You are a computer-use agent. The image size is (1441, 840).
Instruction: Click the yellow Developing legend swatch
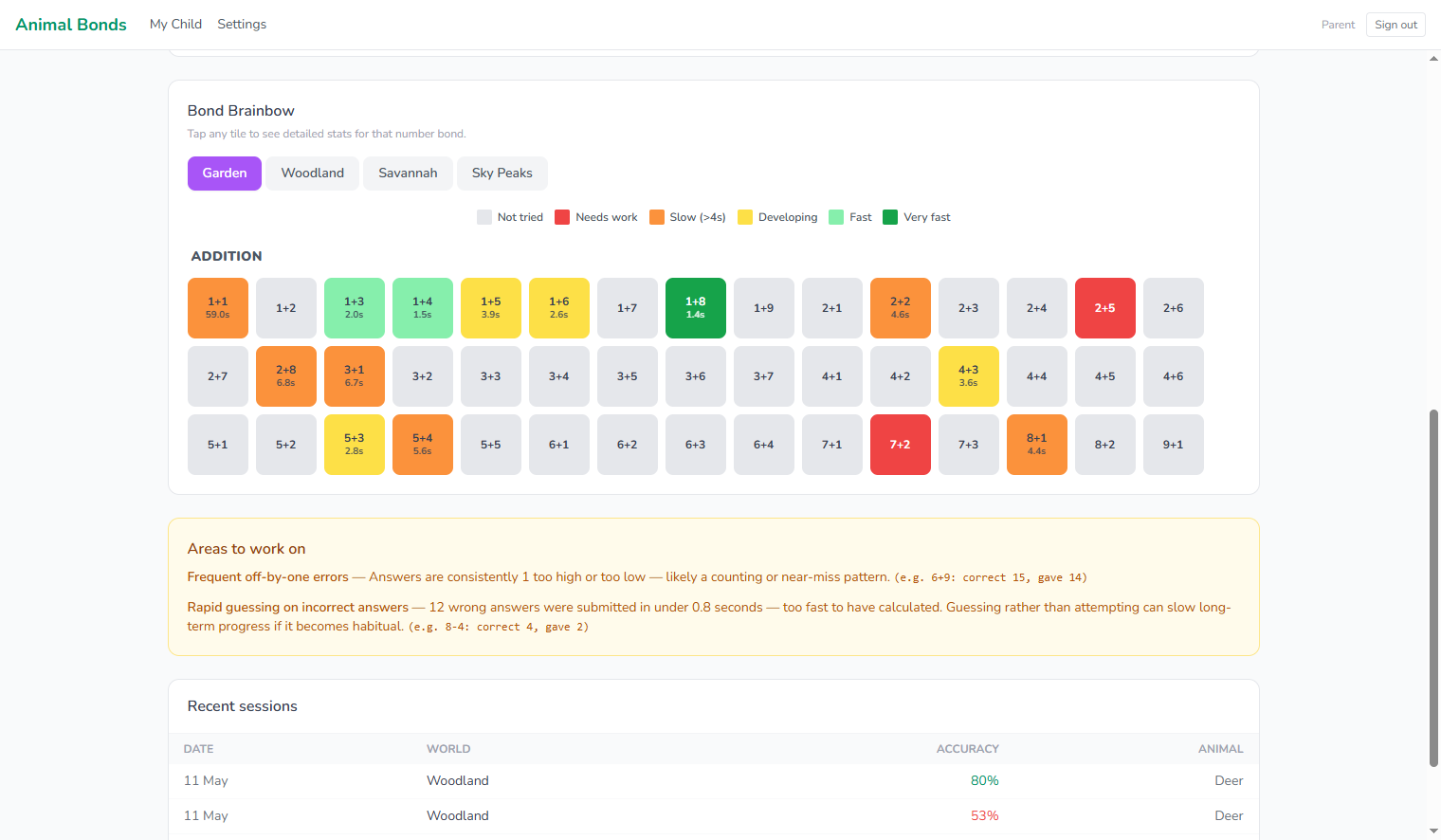tap(745, 217)
